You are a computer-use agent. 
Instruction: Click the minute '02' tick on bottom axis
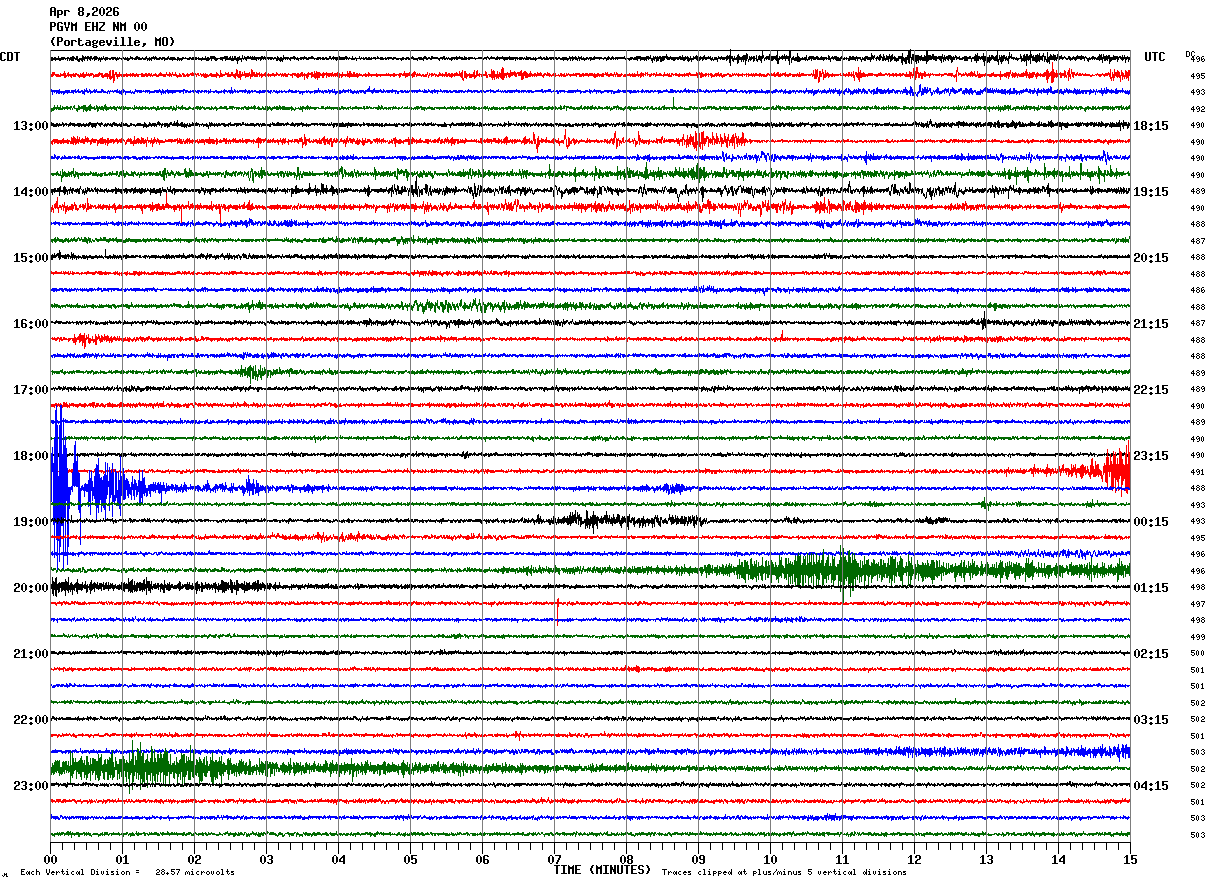coord(195,859)
